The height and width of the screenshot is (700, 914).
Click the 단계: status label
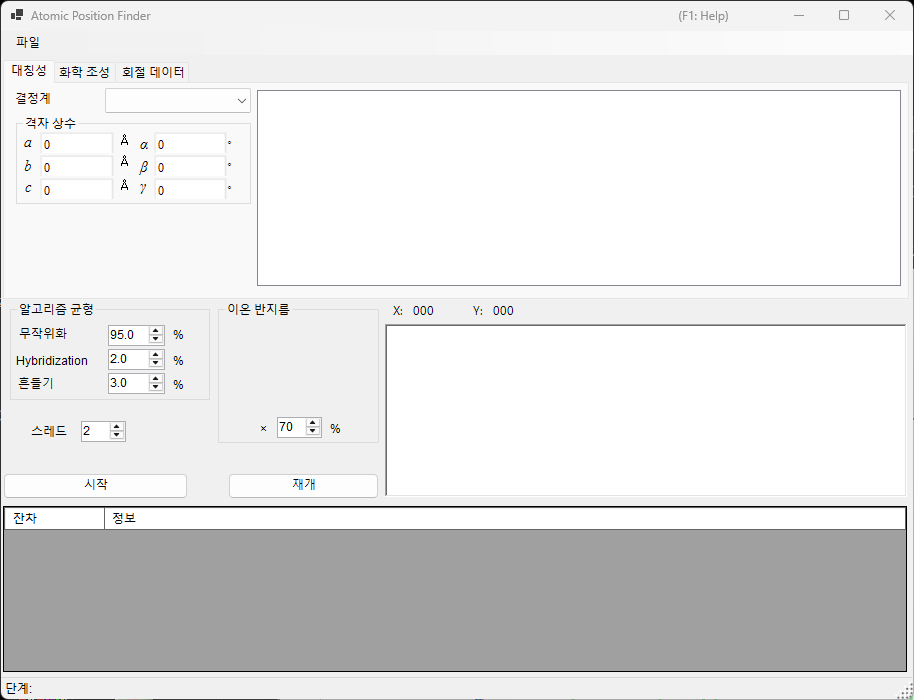click(19, 688)
